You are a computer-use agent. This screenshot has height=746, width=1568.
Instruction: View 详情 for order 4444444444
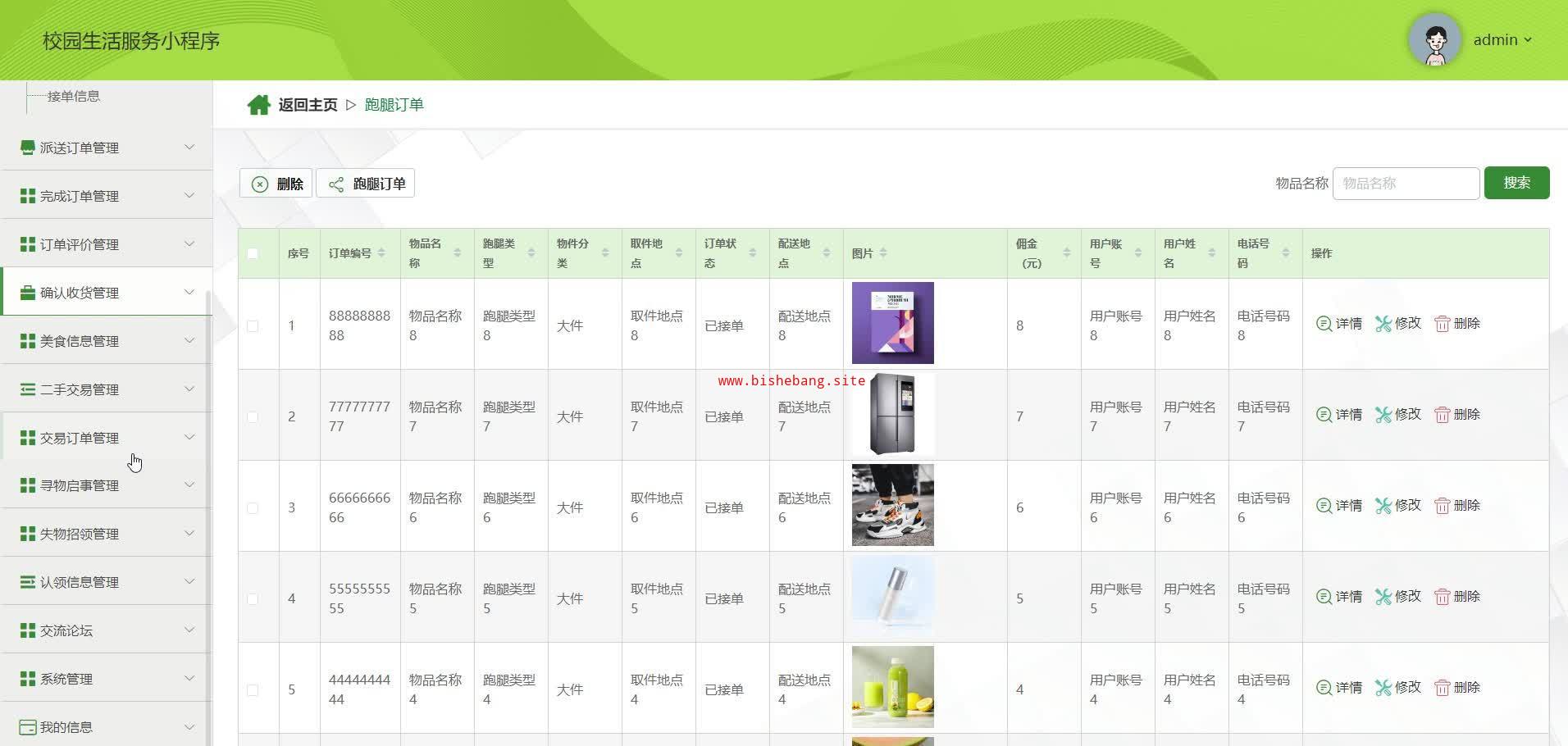(1338, 688)
